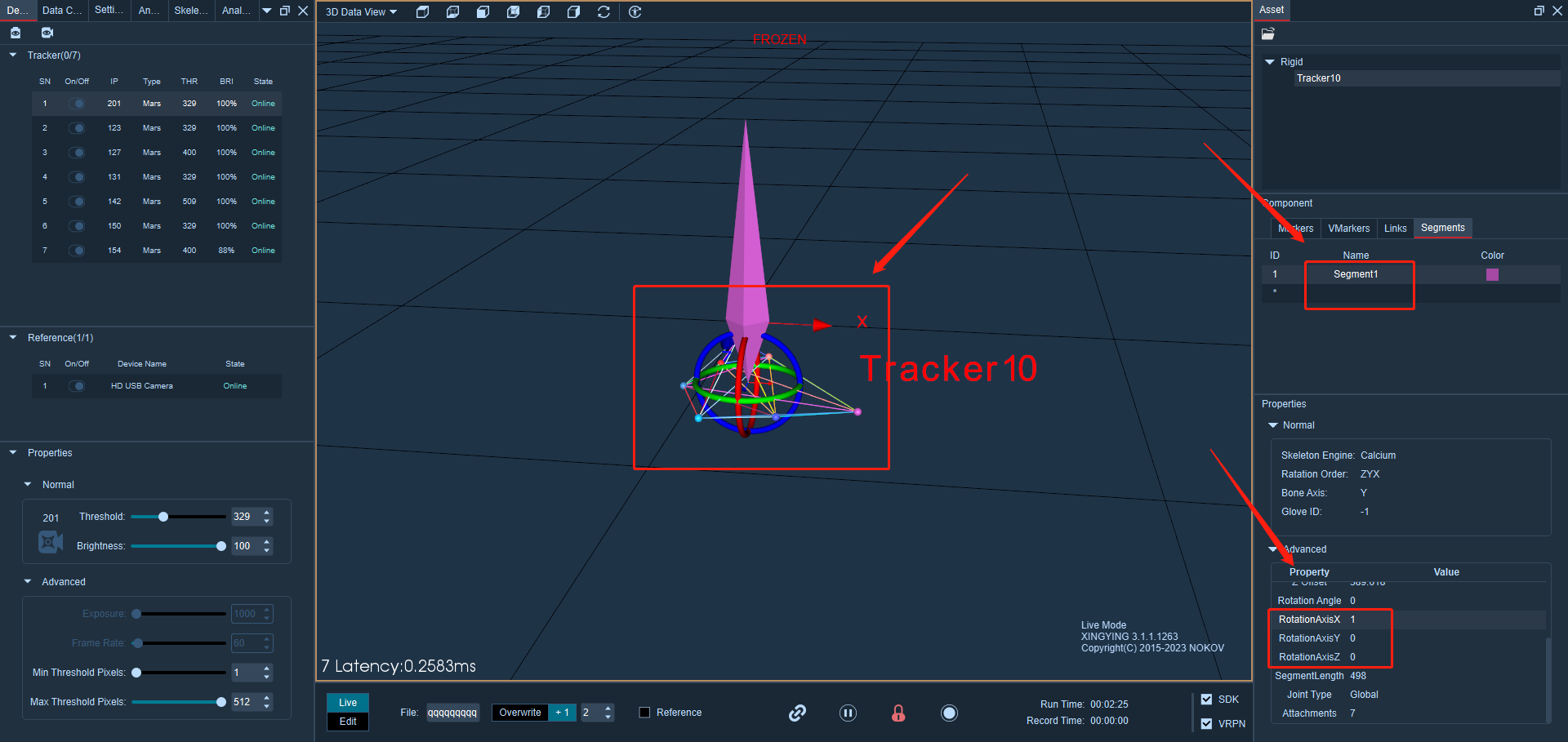Click the +1 increment button

[562, 713]
